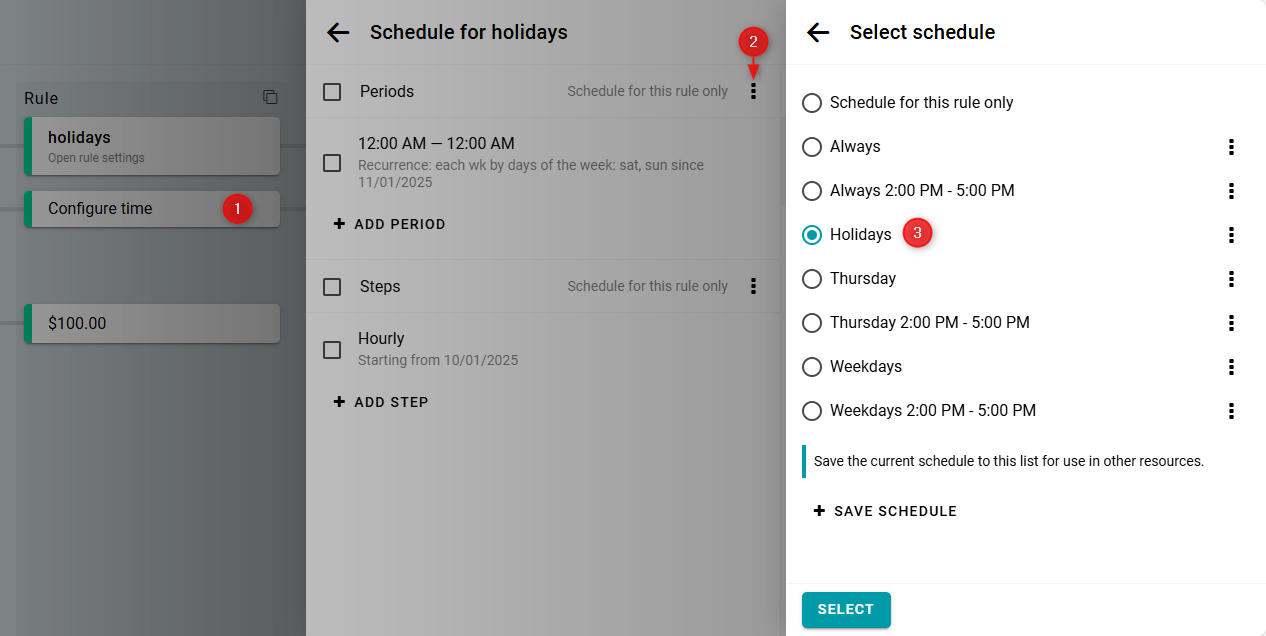Click the Add Period button
1266x636 pixels.
[x=390, y=224]
